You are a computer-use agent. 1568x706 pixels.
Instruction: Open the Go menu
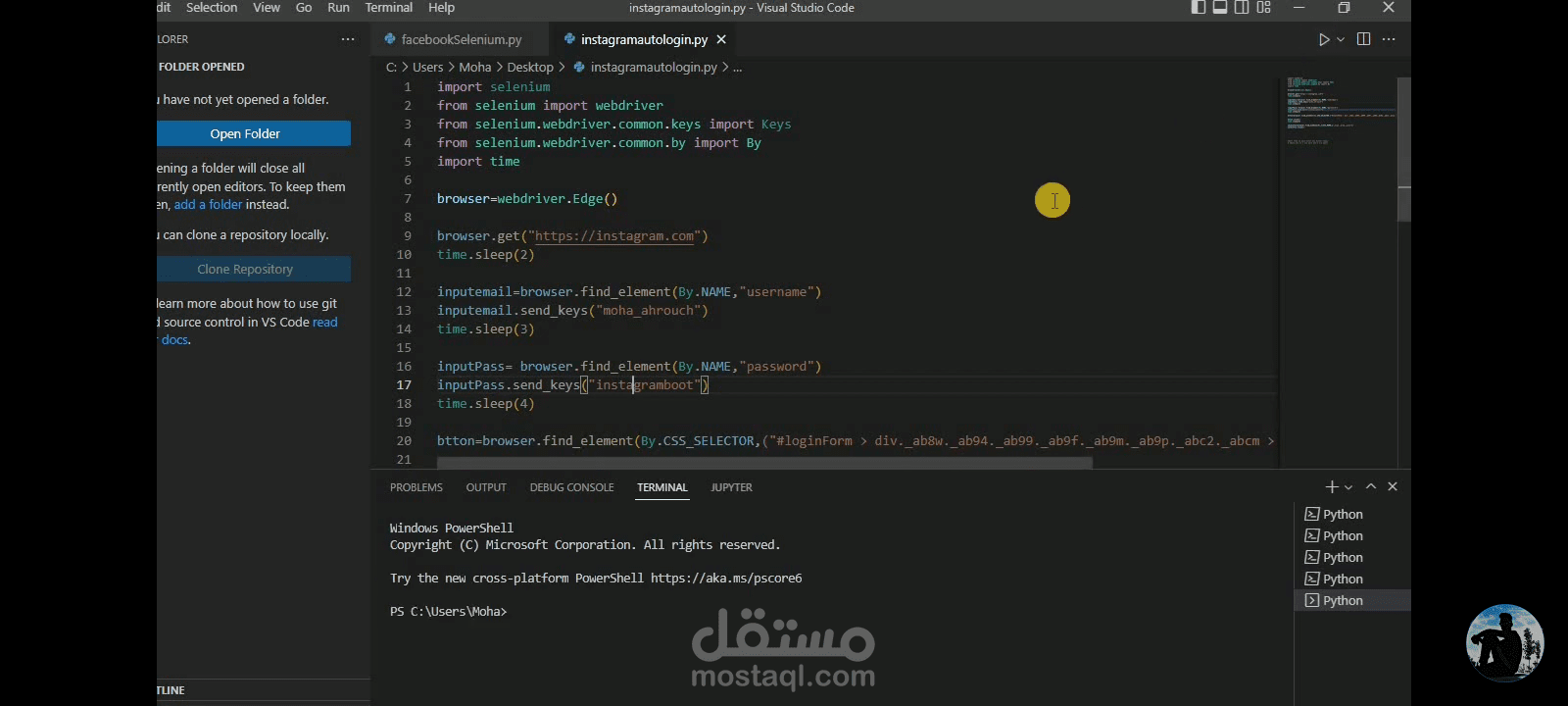click(x=304, y=8)
